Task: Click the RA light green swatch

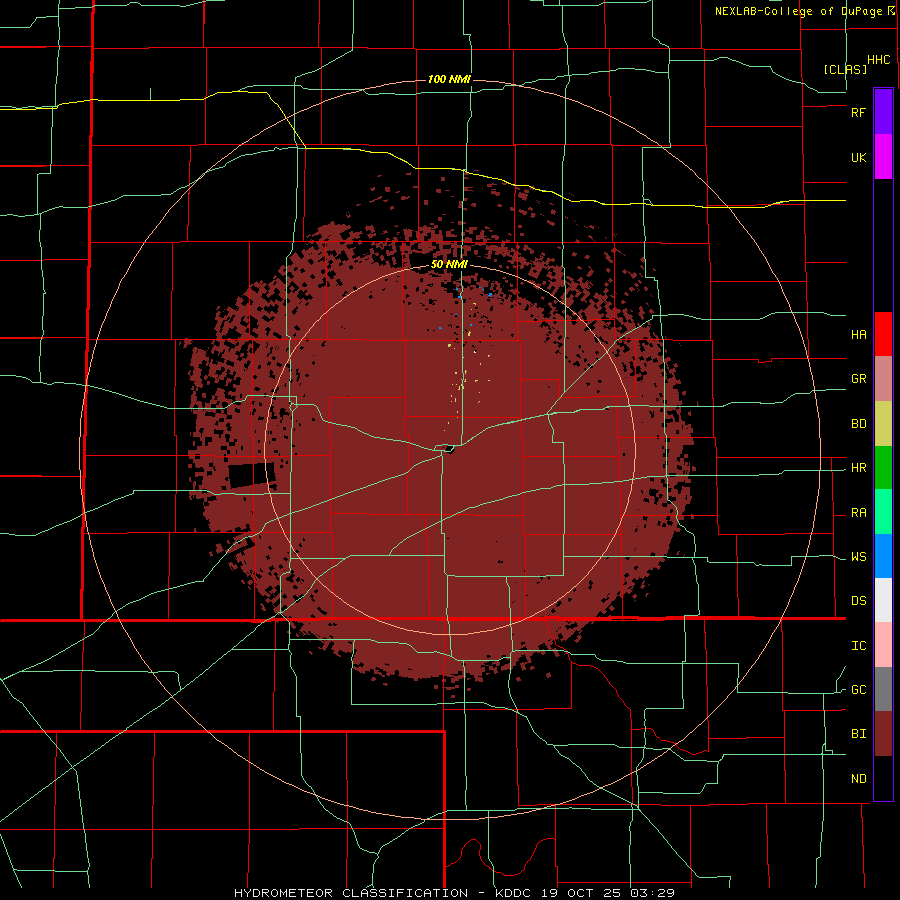Action: coord(883,512)
